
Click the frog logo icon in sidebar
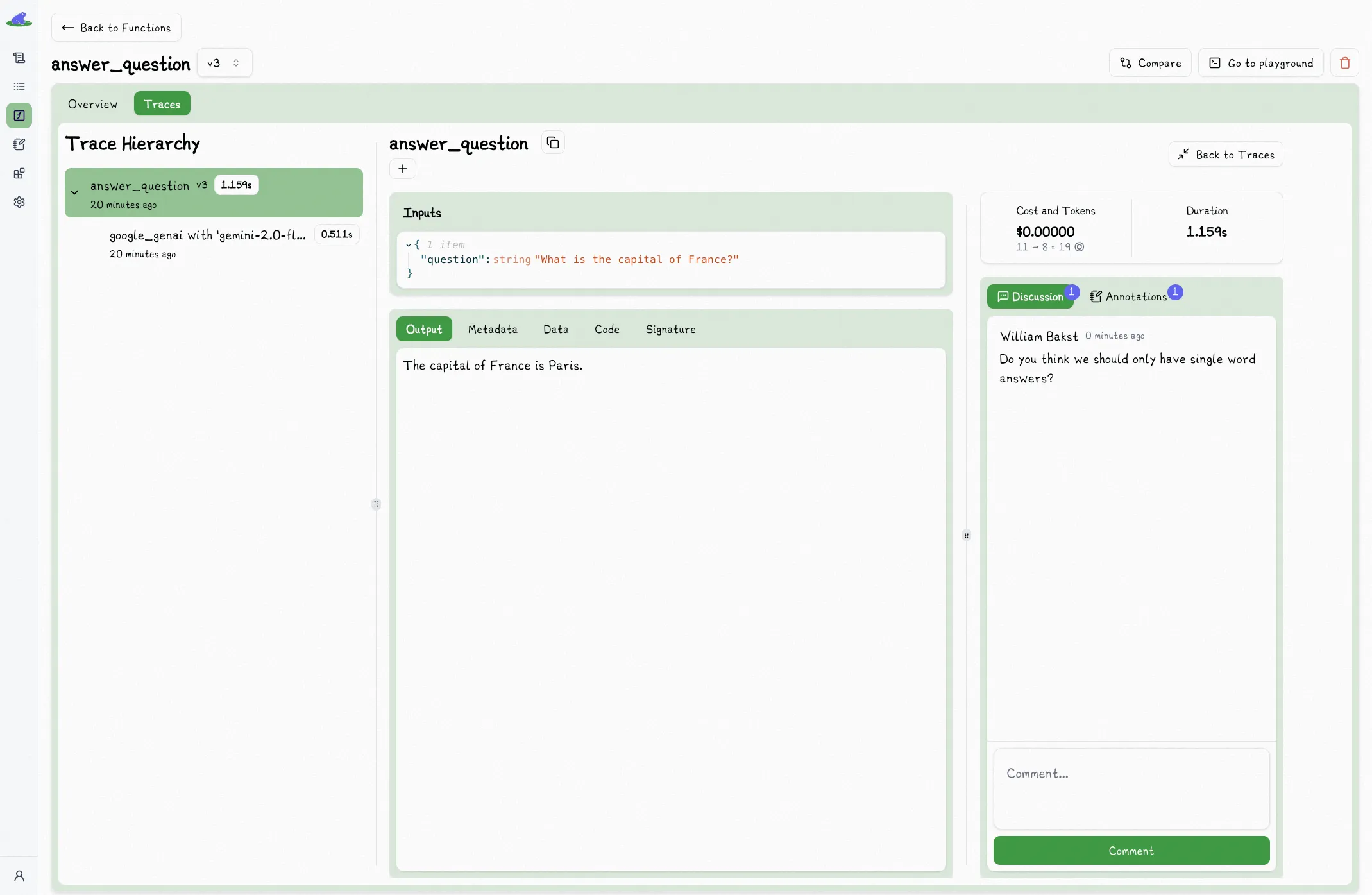coord(19,21)
